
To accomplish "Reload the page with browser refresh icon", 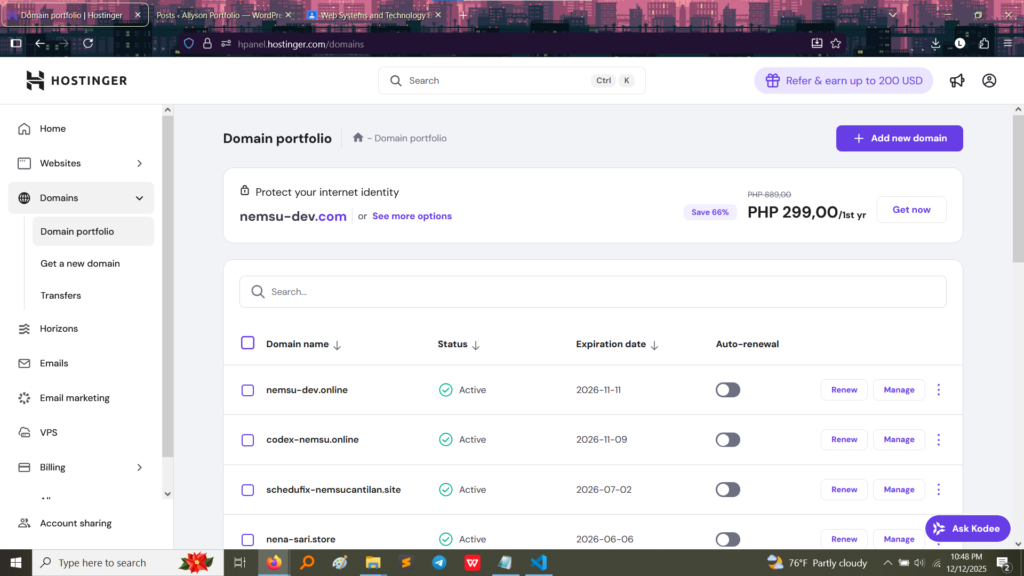I will [88, 44].
